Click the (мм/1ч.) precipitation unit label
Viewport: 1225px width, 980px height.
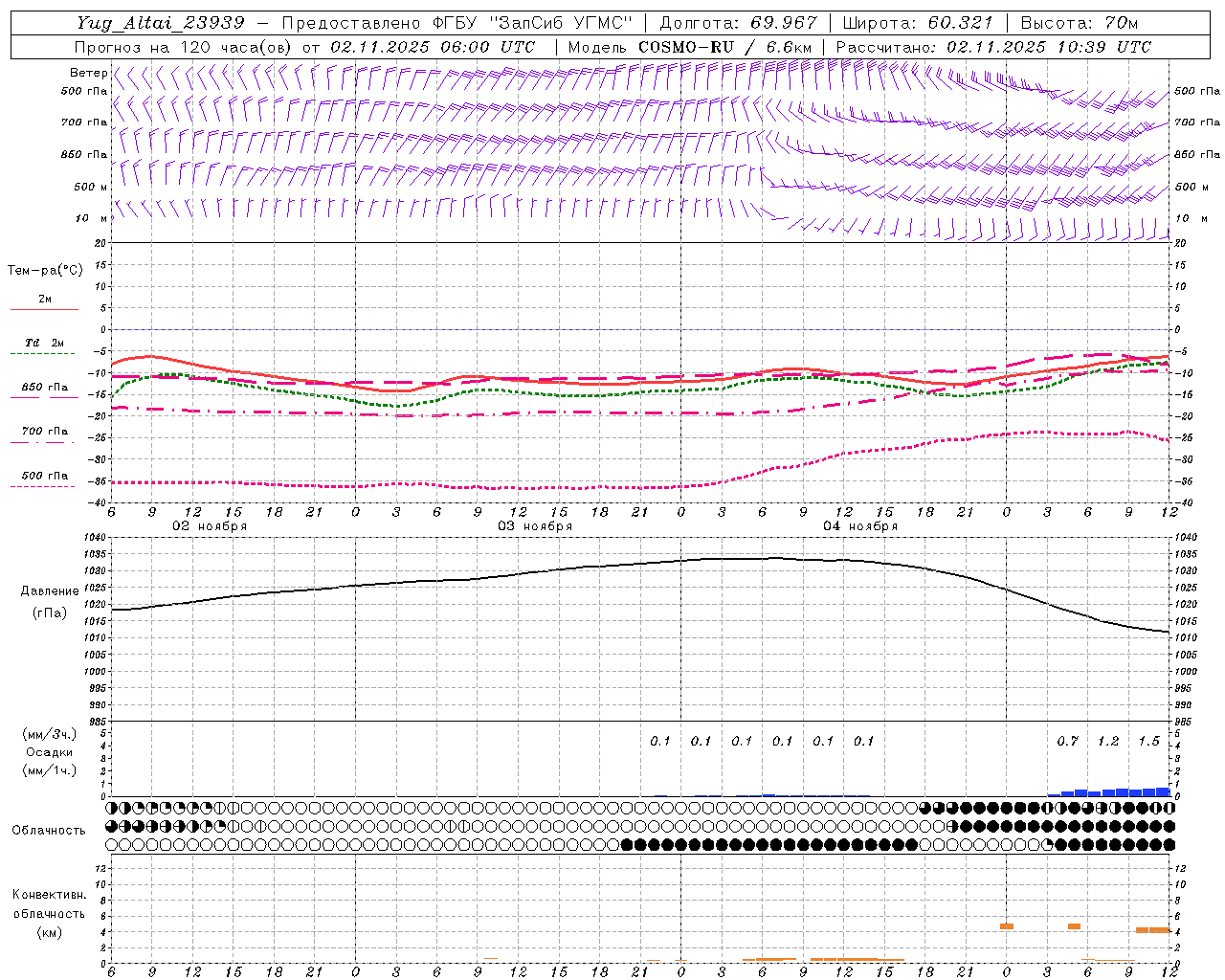tap(49, 770)
